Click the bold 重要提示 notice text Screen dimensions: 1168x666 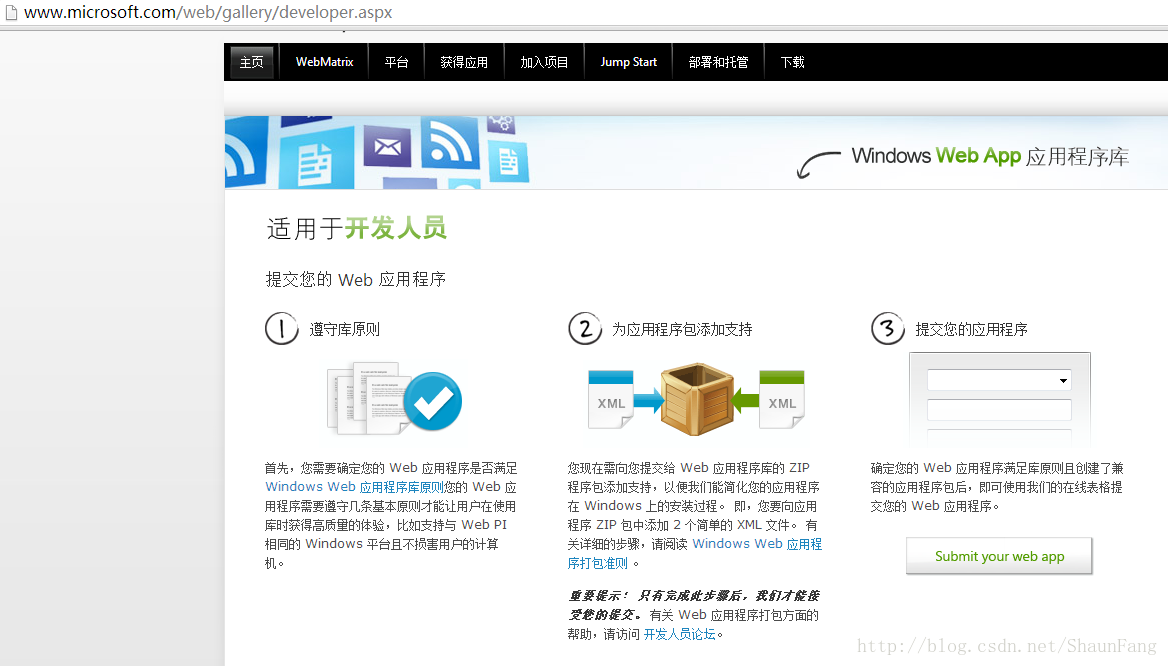[x=694, y=605]
